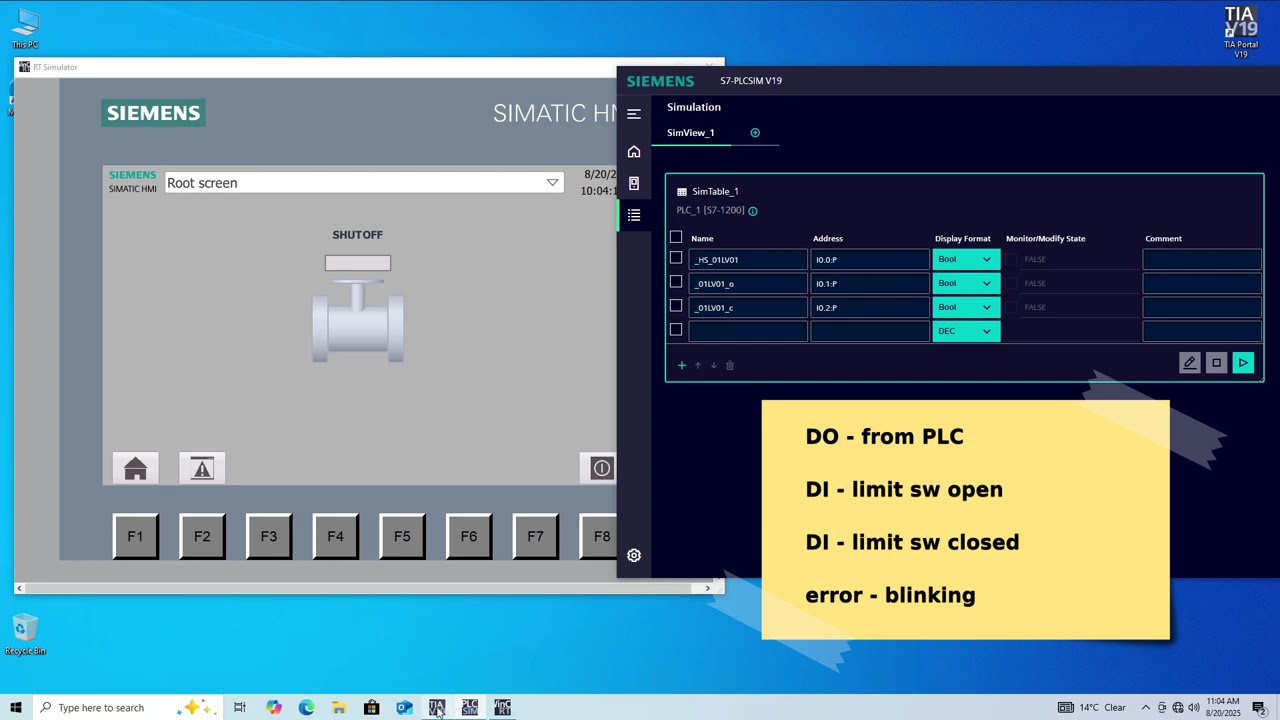Tick the checkbox for row _01LV01_o
This screenshot has width=1280, height=720.
tap(676, 283)
